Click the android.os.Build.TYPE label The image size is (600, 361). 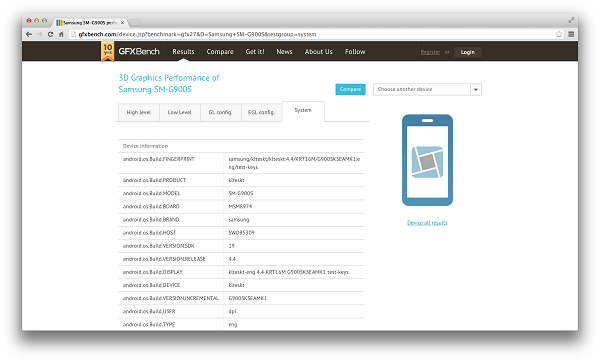[x=149, y=324]
